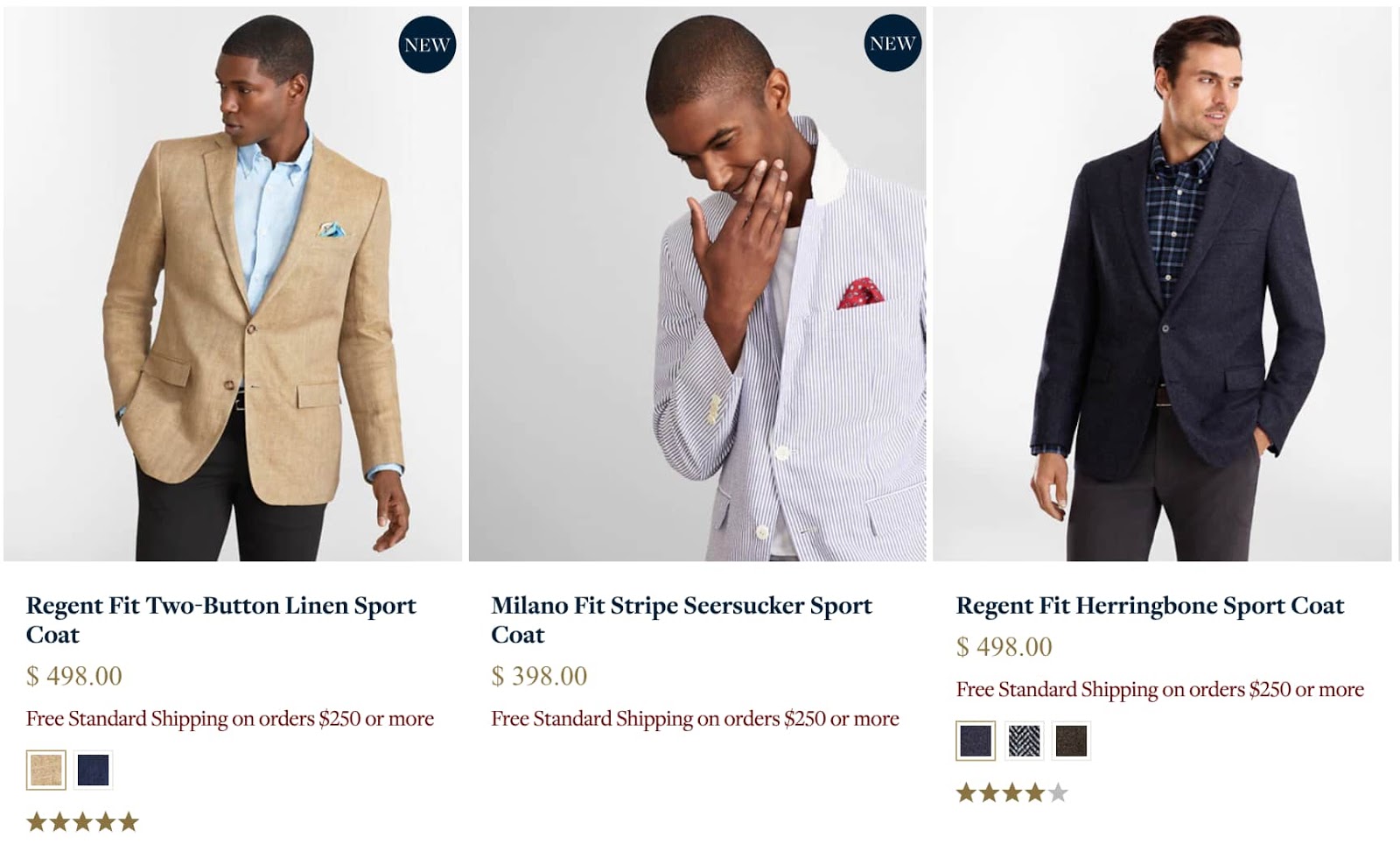Click five-star rating under linen sport coat
The image size is (1400, 844).
(83, 821)
